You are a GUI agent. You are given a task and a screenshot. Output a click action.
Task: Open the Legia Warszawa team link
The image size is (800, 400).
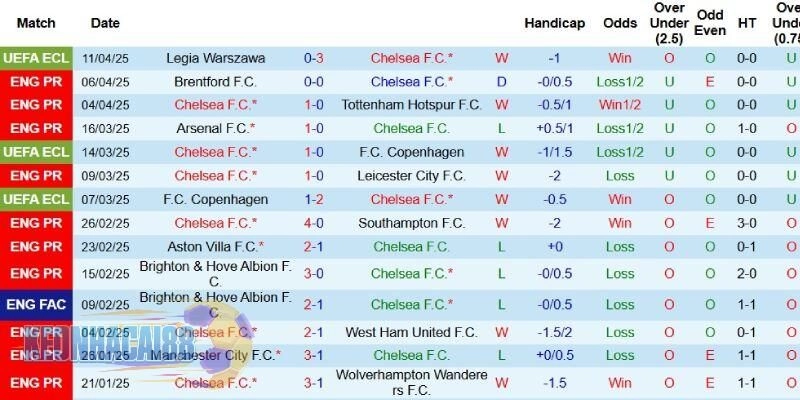click(216, 58)
